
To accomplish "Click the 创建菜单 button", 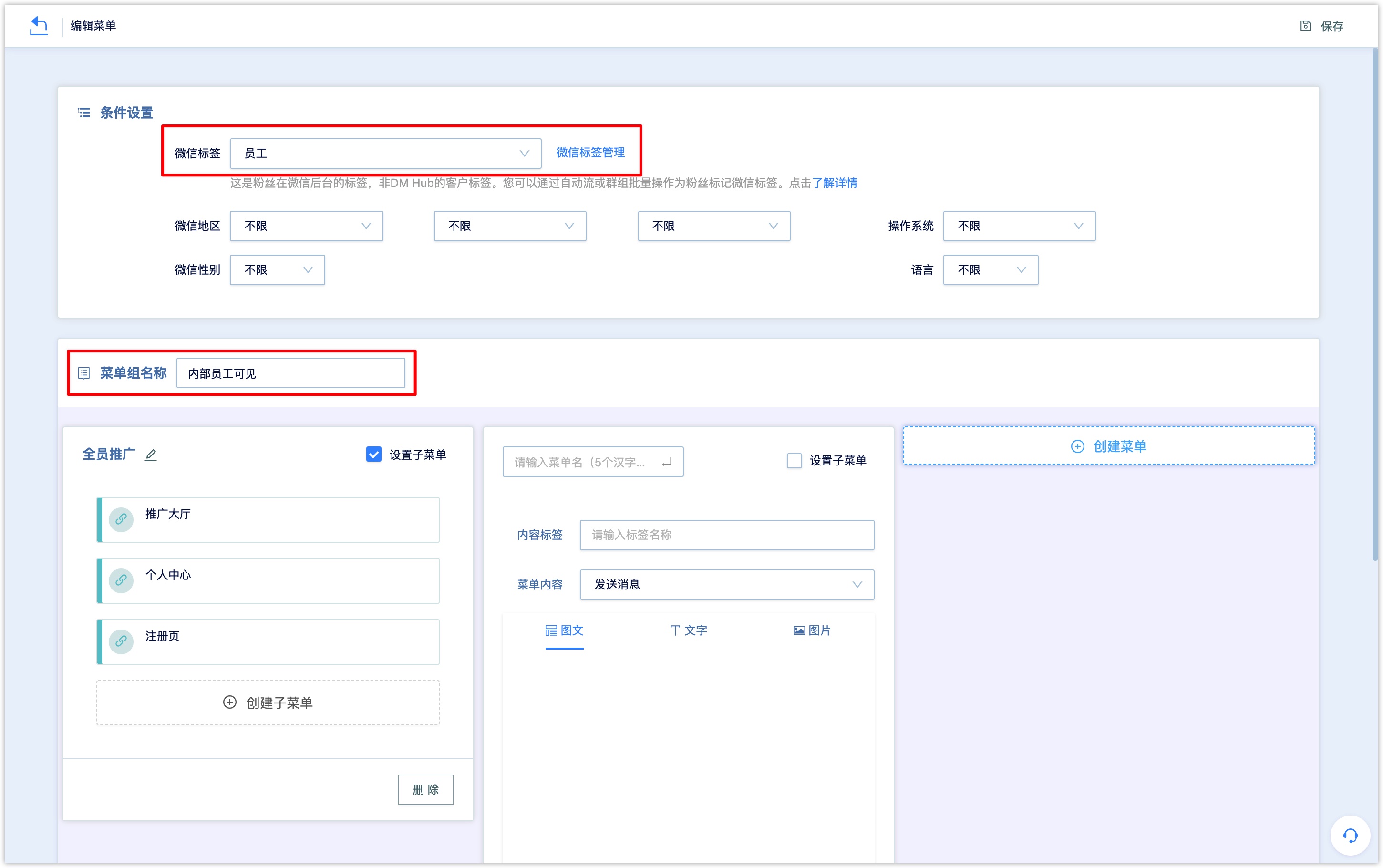I will [1109, 446].
